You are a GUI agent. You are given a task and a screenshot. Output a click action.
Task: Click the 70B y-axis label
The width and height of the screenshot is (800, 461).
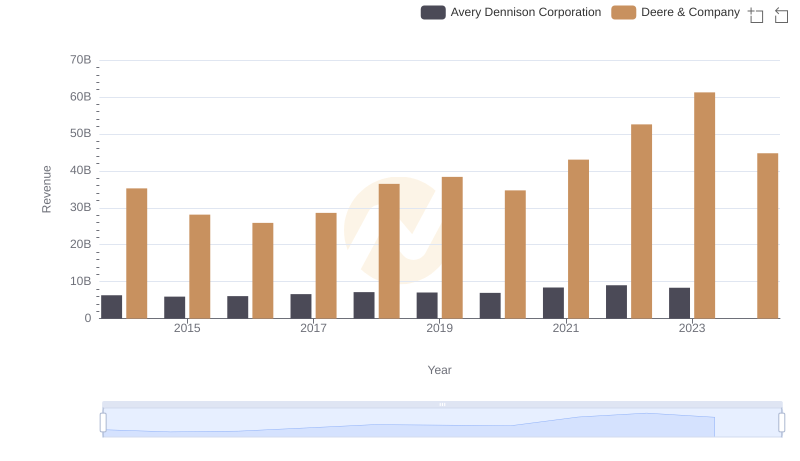pos(81,60)
